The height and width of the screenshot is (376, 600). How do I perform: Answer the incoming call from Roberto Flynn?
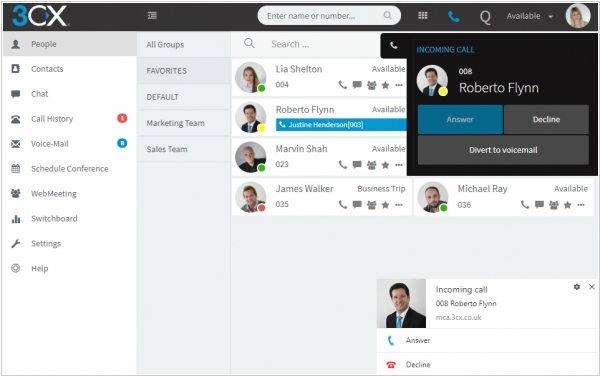pyautogui.click(x=460, y=119)
